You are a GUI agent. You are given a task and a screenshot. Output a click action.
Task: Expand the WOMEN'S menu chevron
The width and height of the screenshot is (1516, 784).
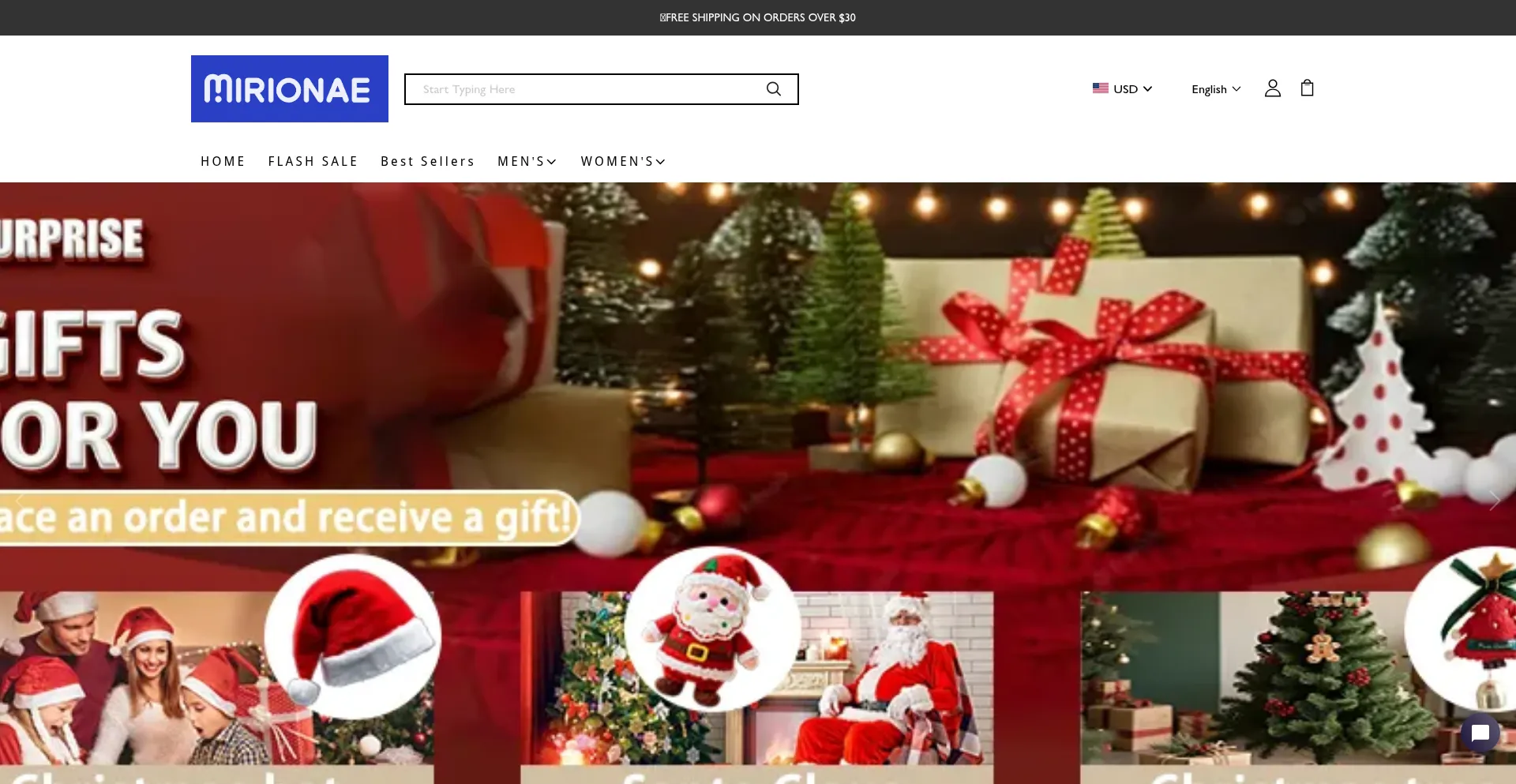click(x=659, y=162)
